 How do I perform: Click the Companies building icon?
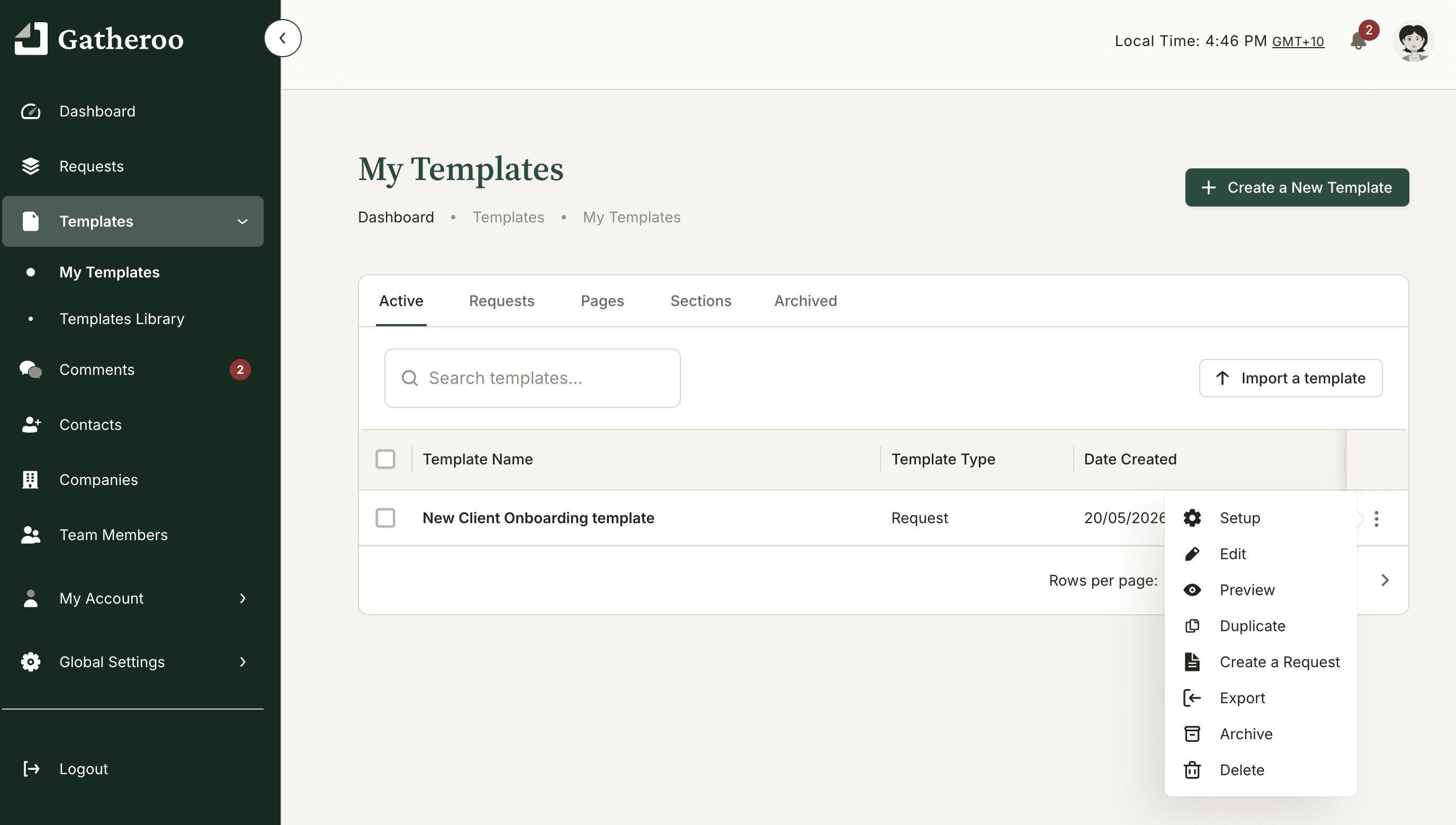pyautogui.click(x=30, y=479)
